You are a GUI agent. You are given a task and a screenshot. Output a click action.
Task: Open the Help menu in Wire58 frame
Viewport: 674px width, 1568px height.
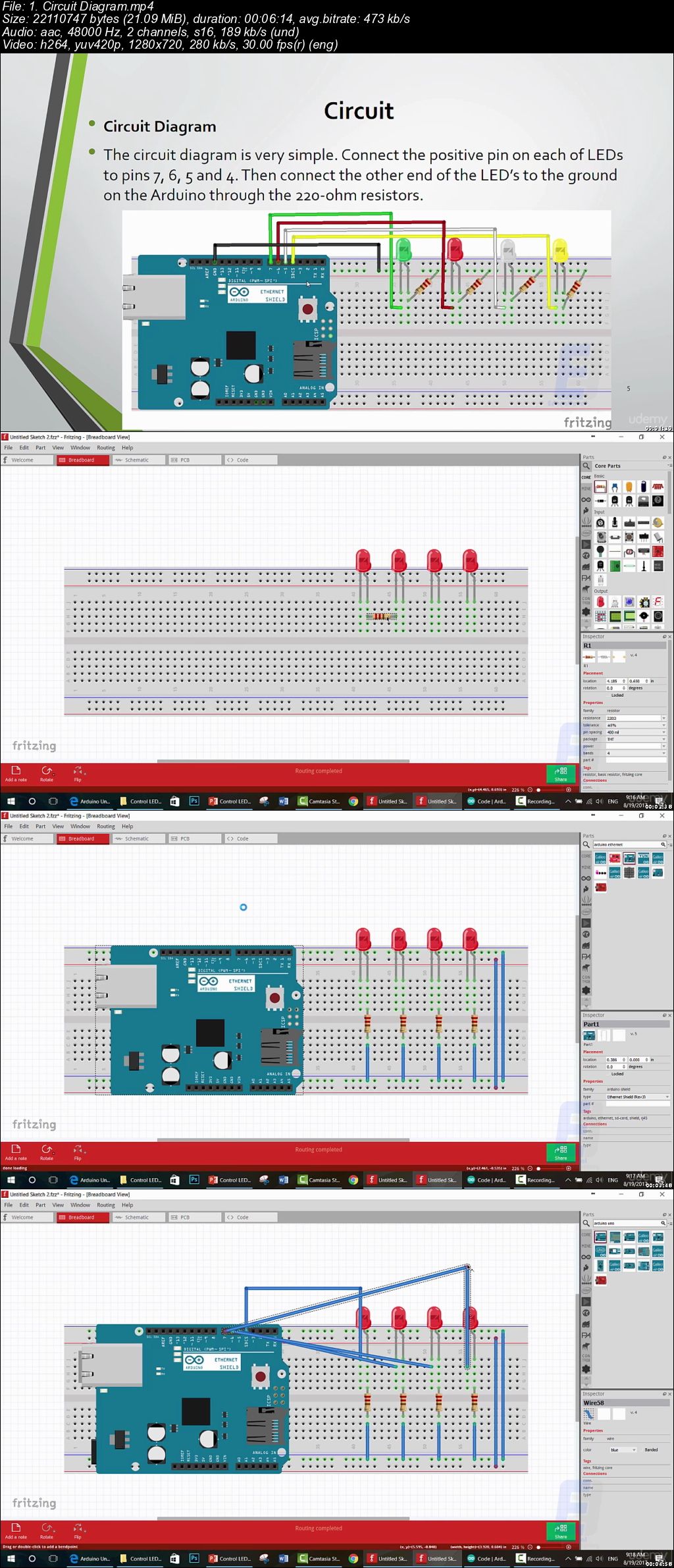pos(128,1205)
